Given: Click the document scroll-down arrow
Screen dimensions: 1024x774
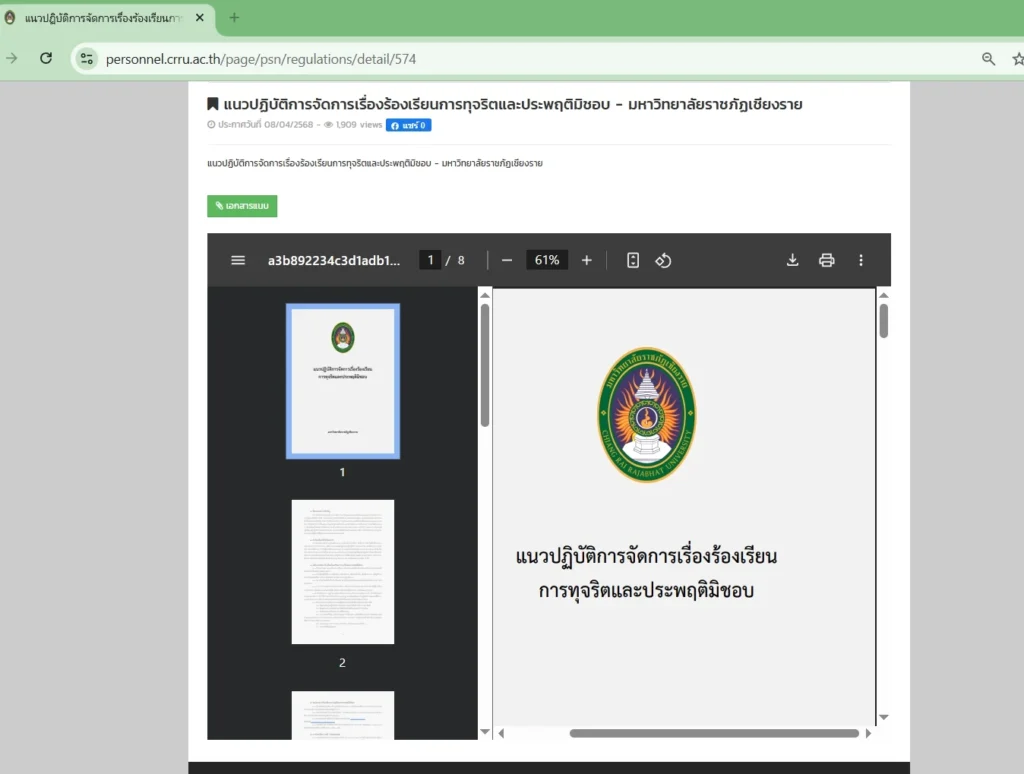Looking at the screenshot, I should click(x=884, y=717).
